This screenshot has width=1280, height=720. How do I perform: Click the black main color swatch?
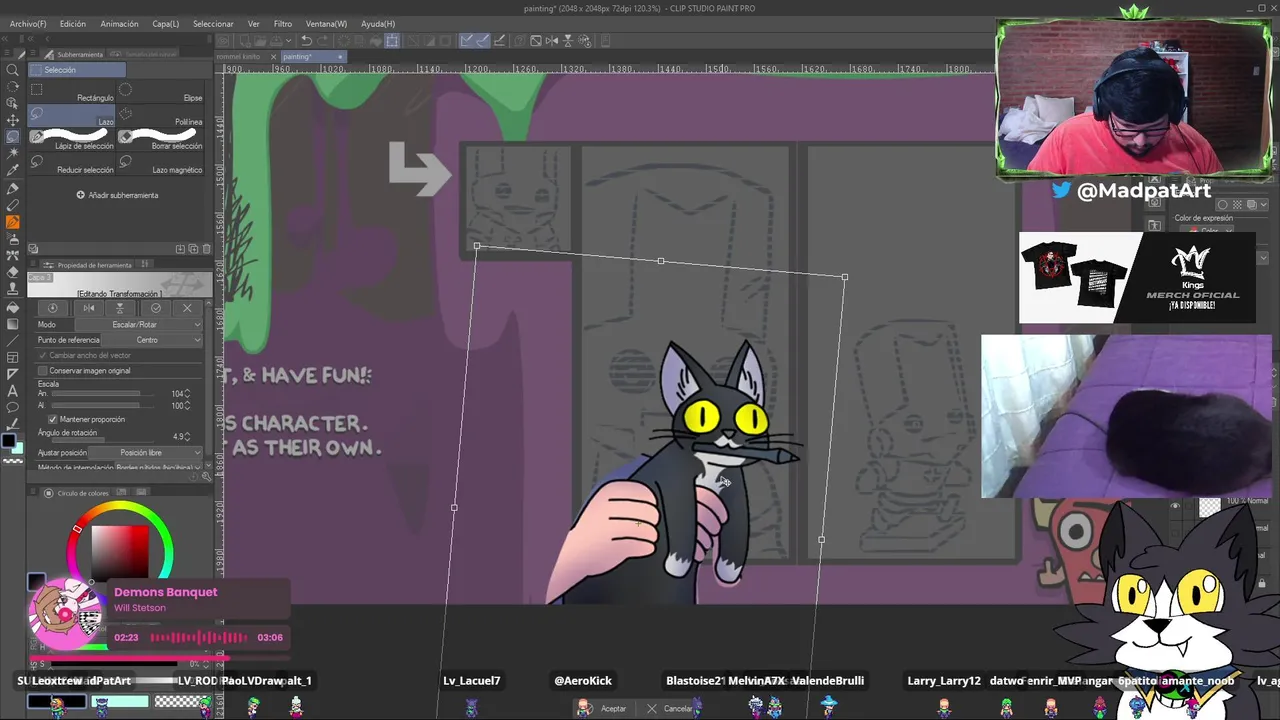tap(8, 441)
